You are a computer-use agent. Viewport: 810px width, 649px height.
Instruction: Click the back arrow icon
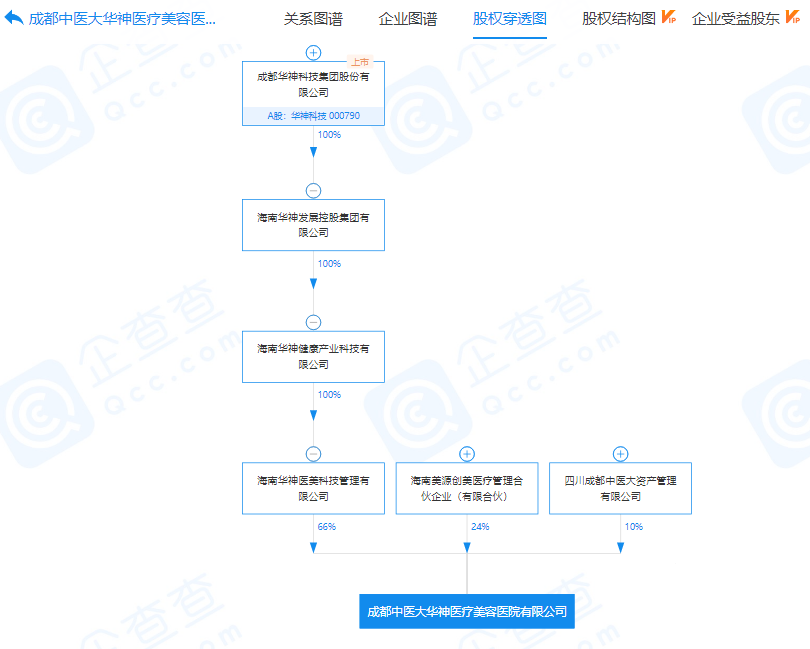(13, 18)
